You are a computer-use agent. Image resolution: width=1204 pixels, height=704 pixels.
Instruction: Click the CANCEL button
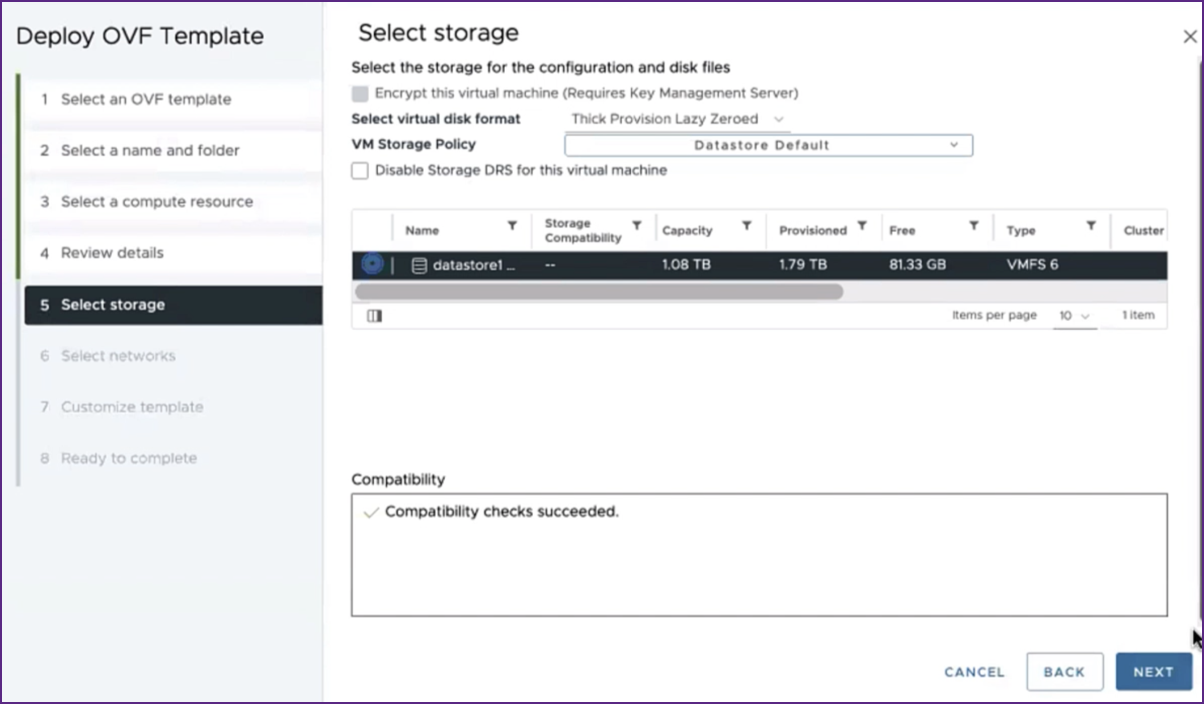tap(974, 672)
